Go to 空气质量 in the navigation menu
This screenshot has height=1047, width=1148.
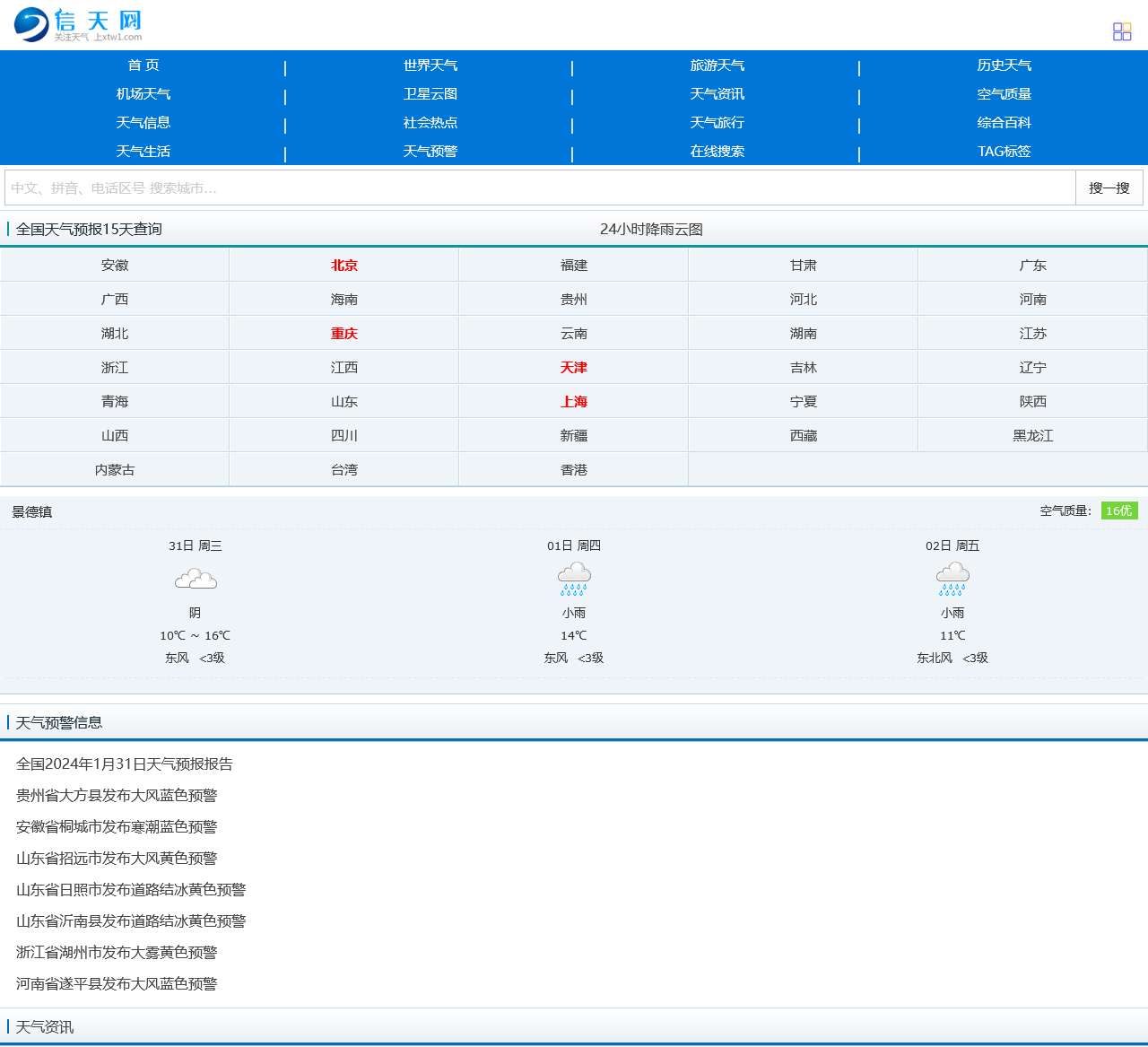[x=1004, y=94]
